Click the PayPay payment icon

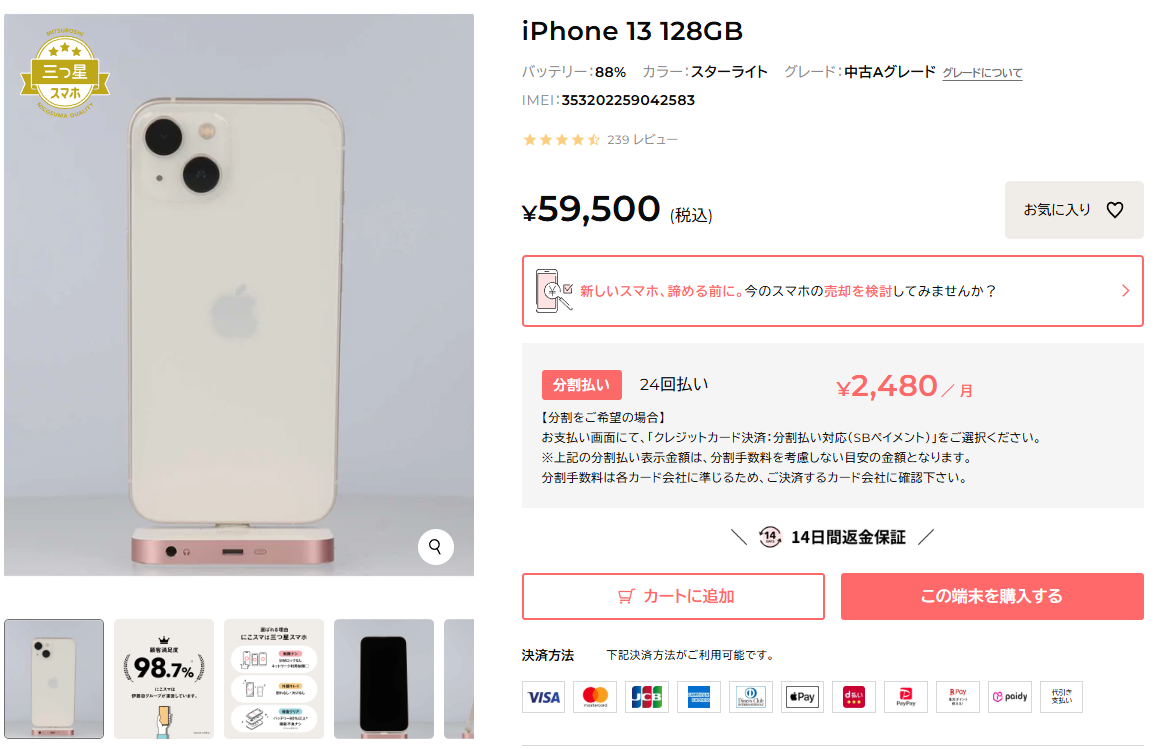pos(905,697)
